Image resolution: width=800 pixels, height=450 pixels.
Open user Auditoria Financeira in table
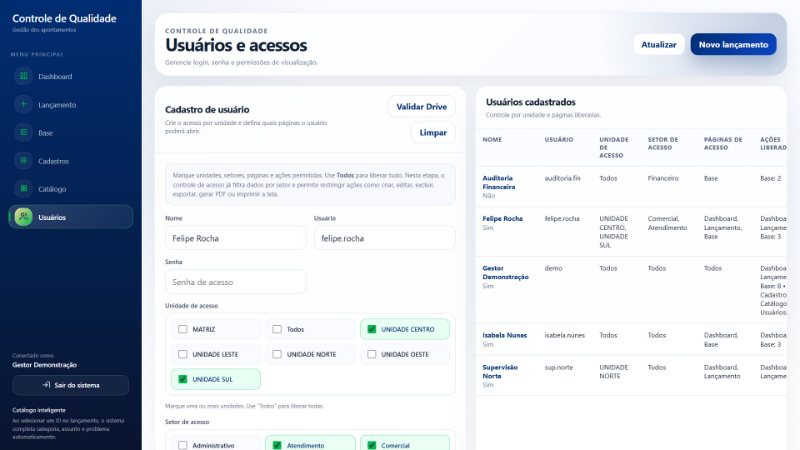(498, 182)
